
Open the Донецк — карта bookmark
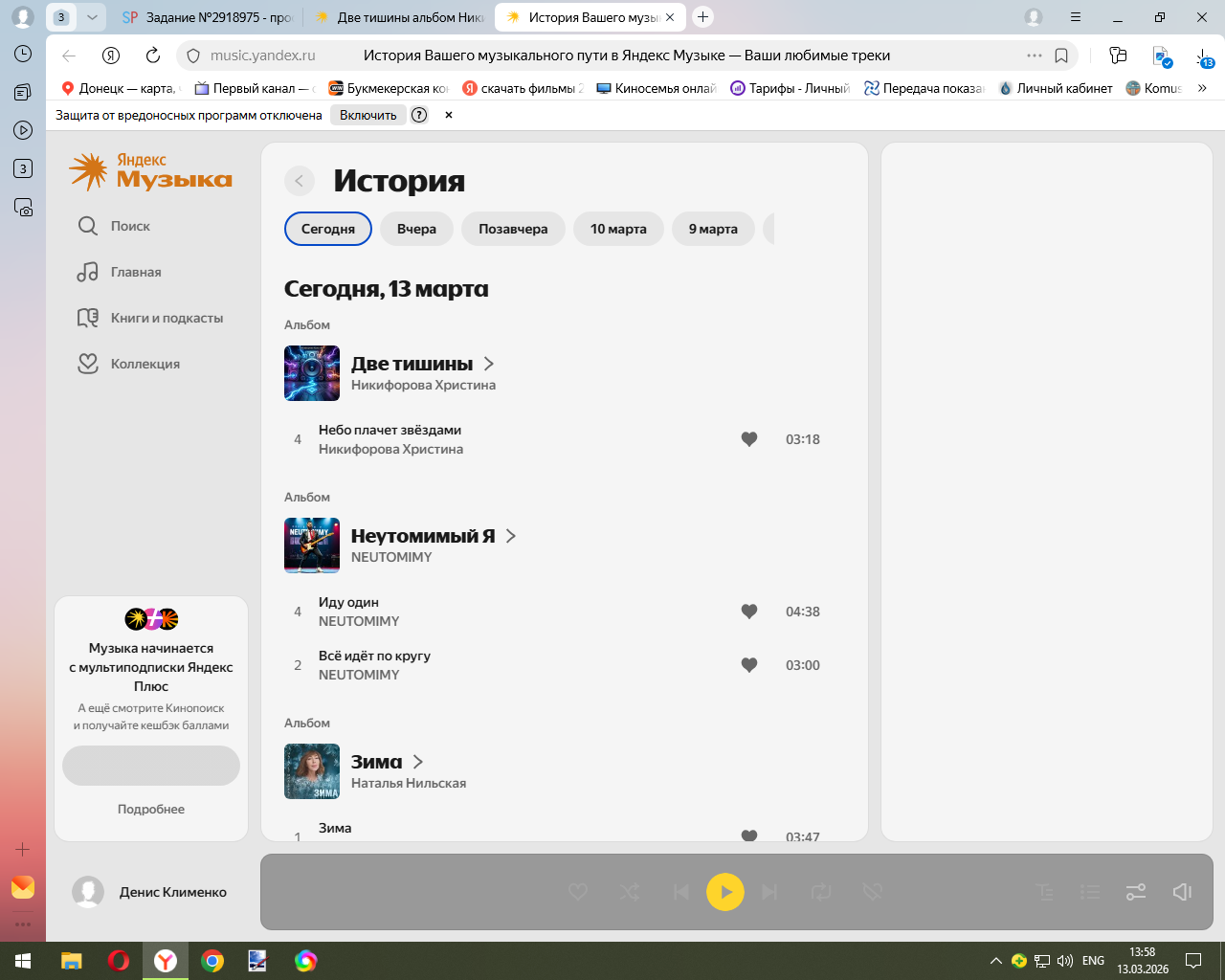tap(119, 88)
